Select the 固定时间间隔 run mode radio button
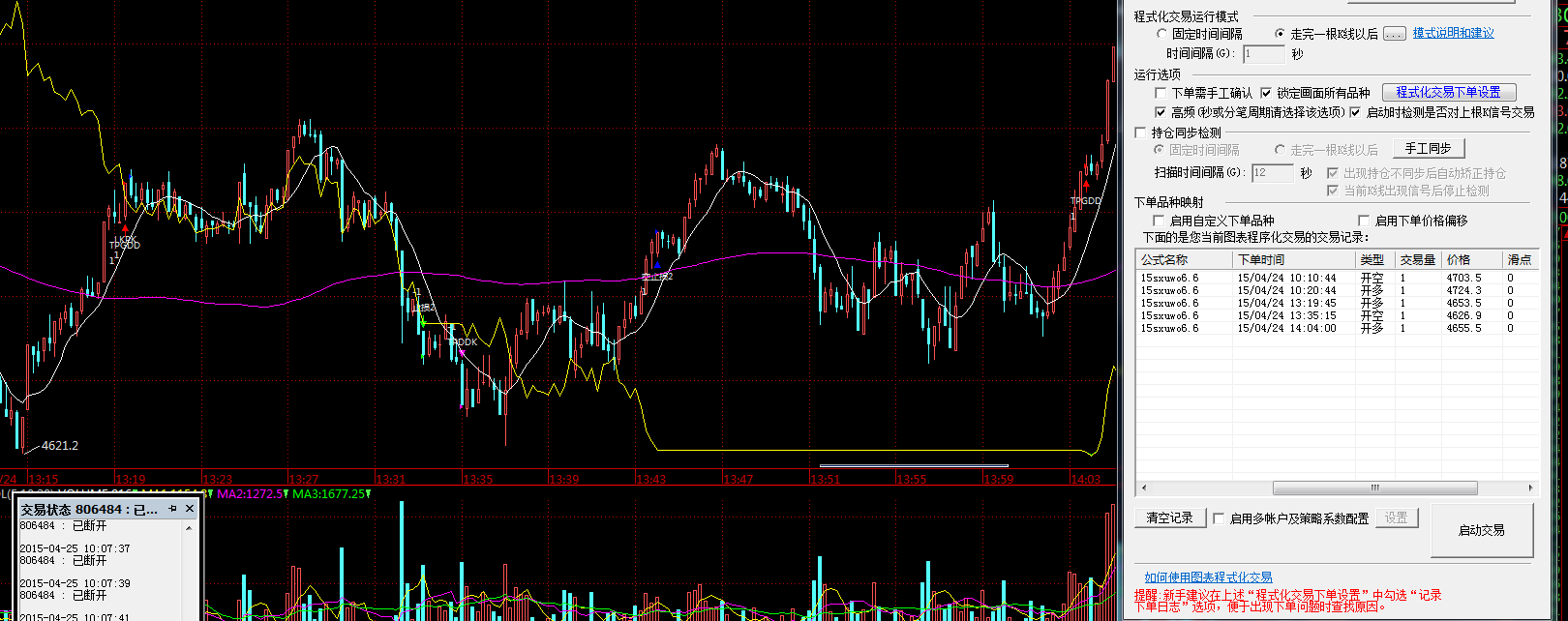 tap(1162, 34)
